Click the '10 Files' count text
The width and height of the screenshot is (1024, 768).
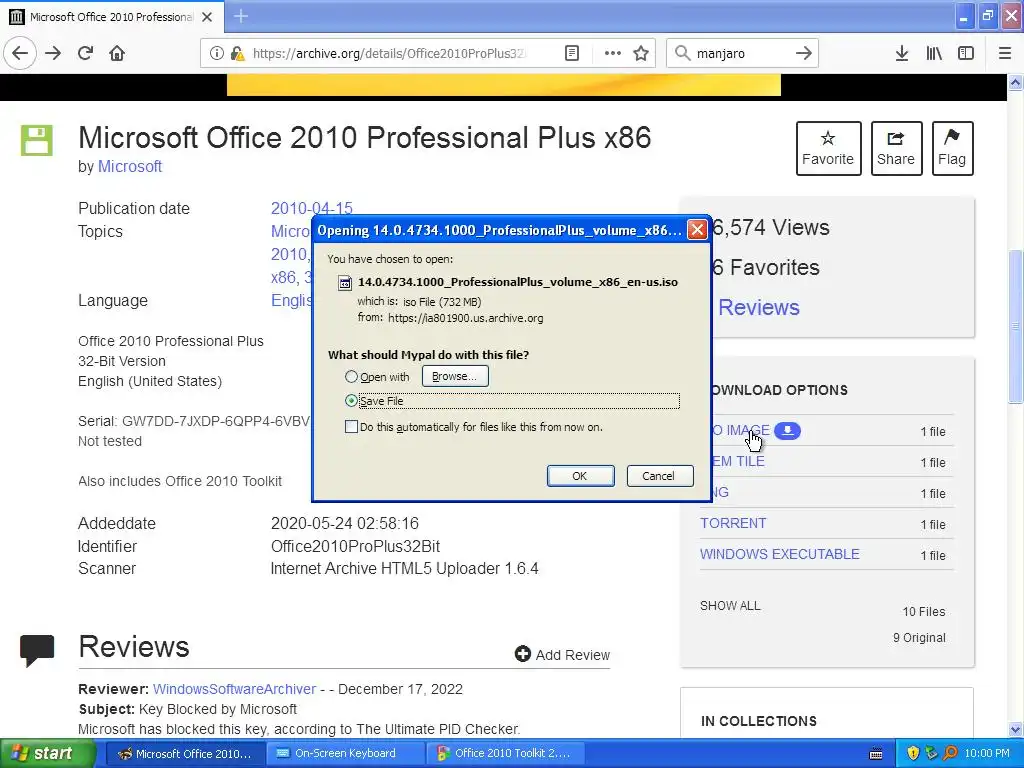(x=923, y=612)
